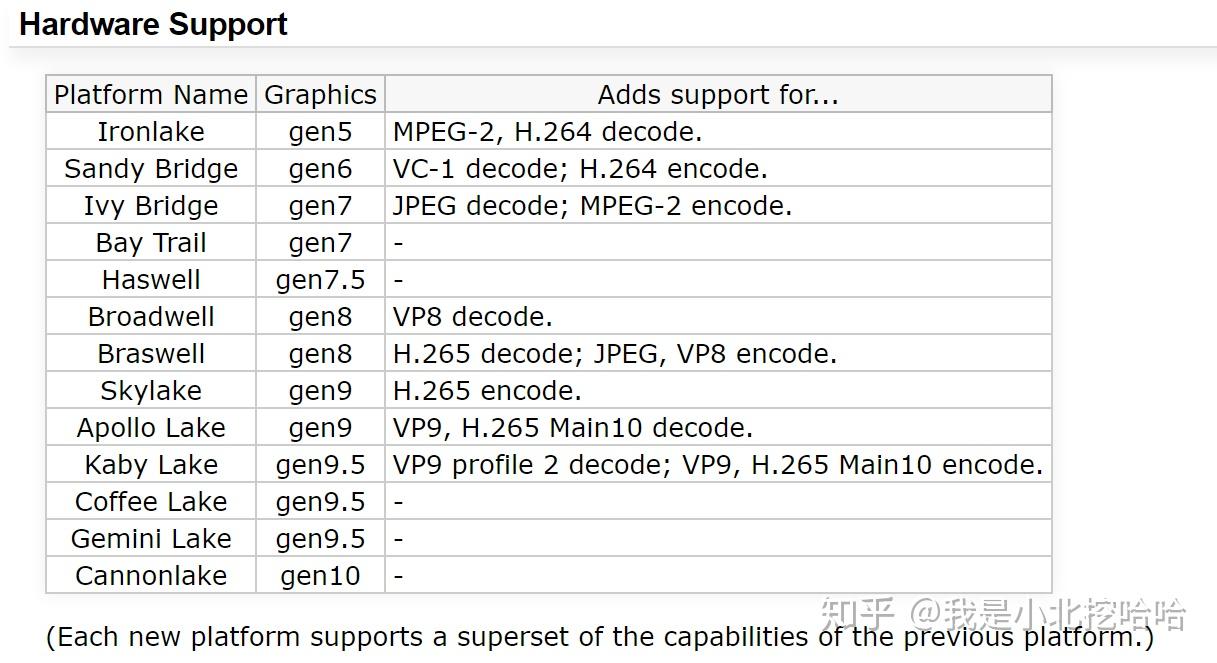The height and width of the screenshot is (663, 1217).
Task: Select the "H.265 encode." cell for Skylake
Action: 487,391
